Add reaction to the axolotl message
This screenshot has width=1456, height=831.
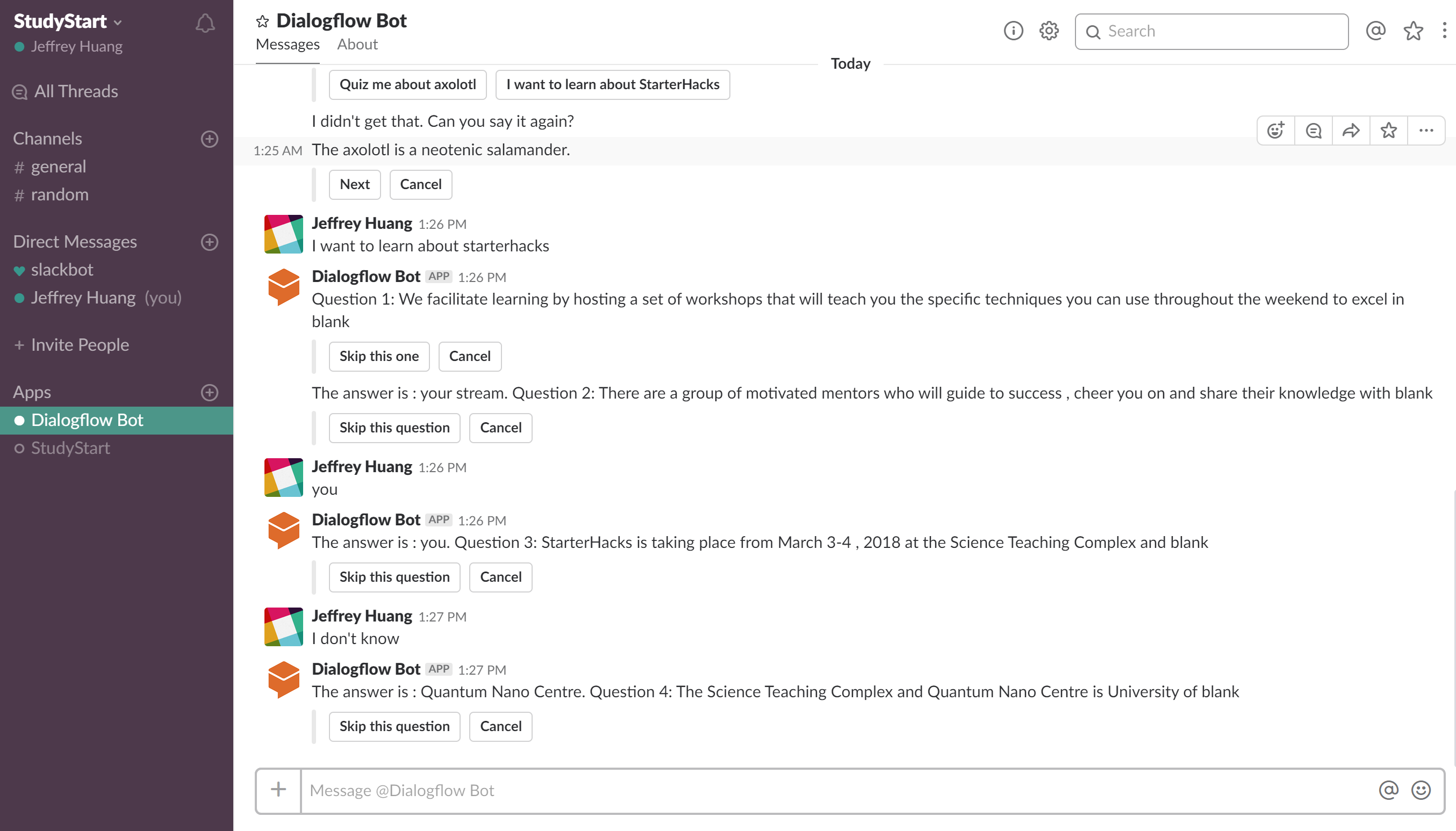click(1275, 131)
